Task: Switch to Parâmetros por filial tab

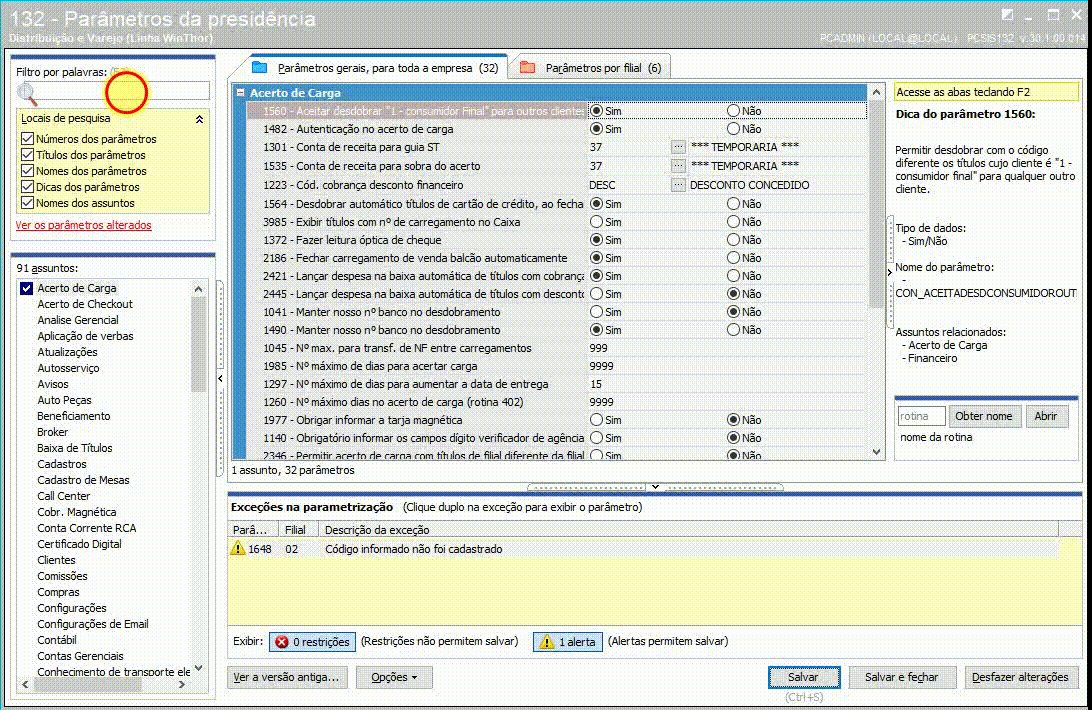Action: coord(591,68)
